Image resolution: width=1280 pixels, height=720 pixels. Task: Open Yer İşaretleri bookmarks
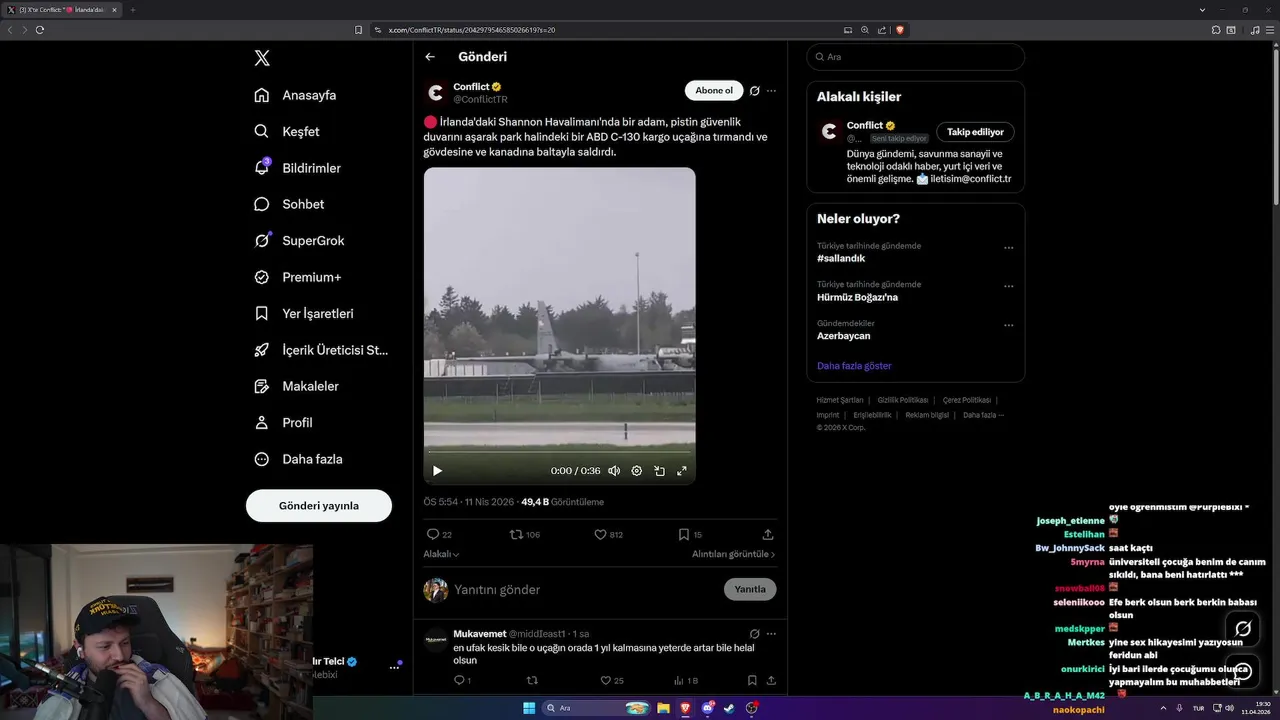click(303, 313)
